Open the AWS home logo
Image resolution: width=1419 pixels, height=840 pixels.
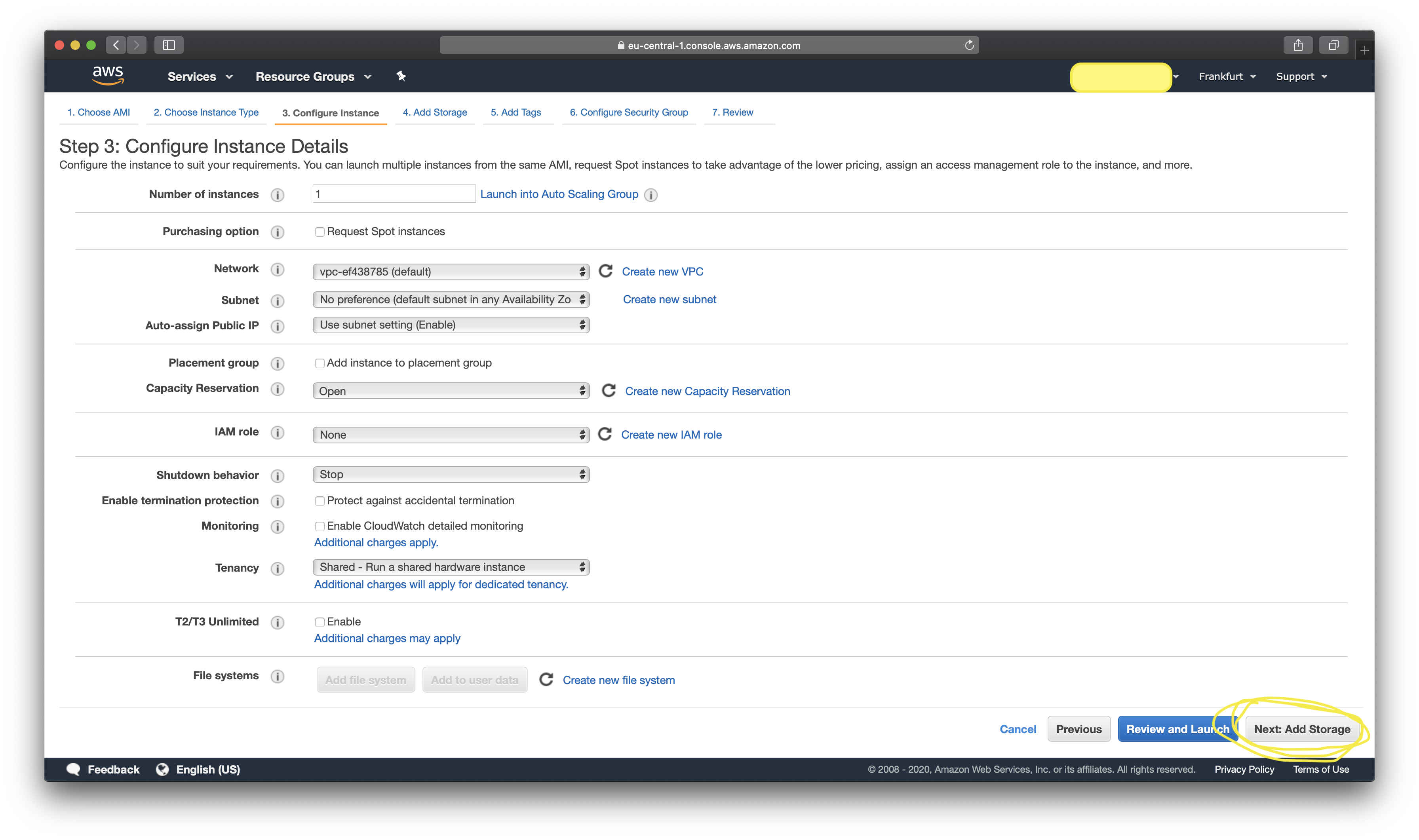(x=108, y=75)
